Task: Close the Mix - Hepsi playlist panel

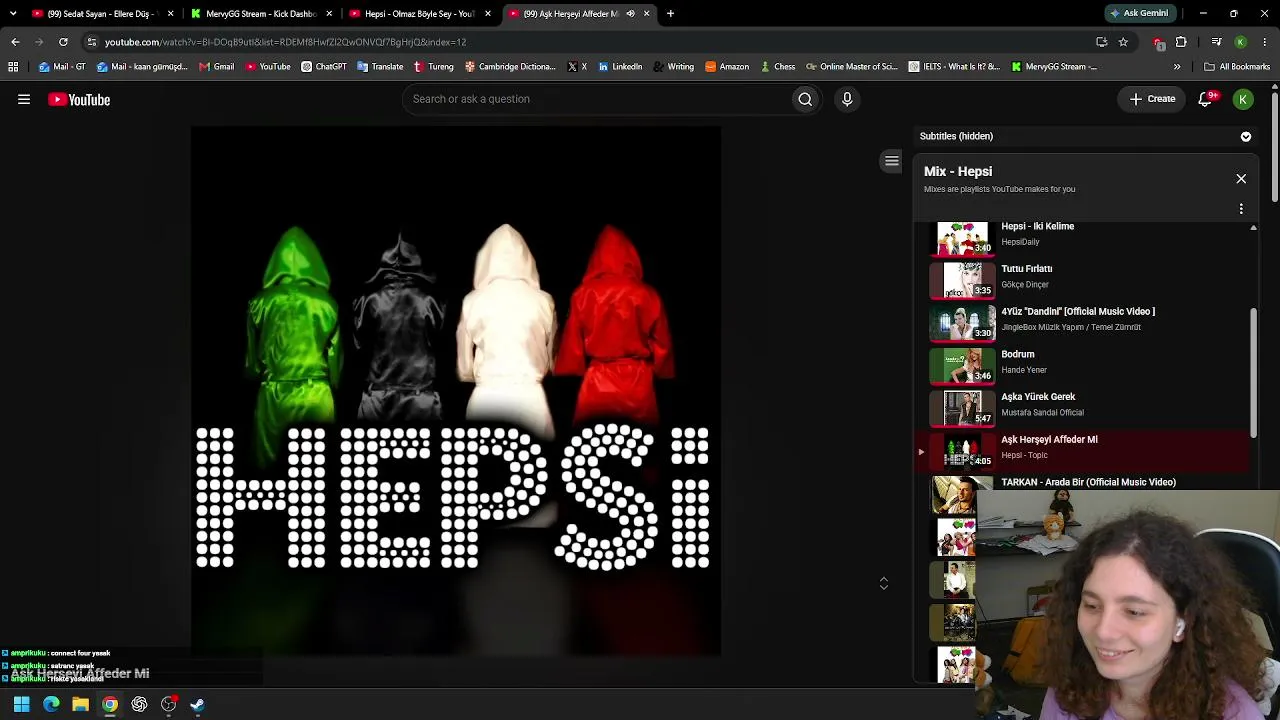Action: (x=1241, y=179)
